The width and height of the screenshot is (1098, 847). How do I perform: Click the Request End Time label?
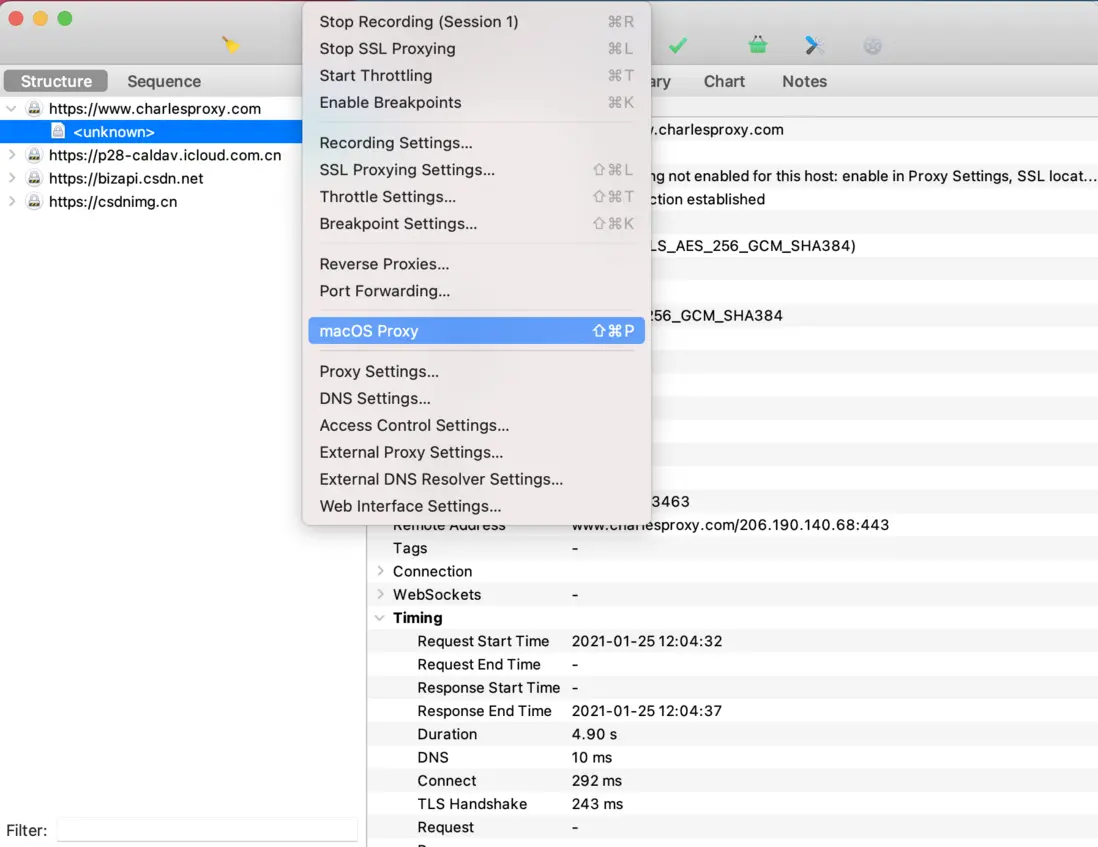(479, 664)
